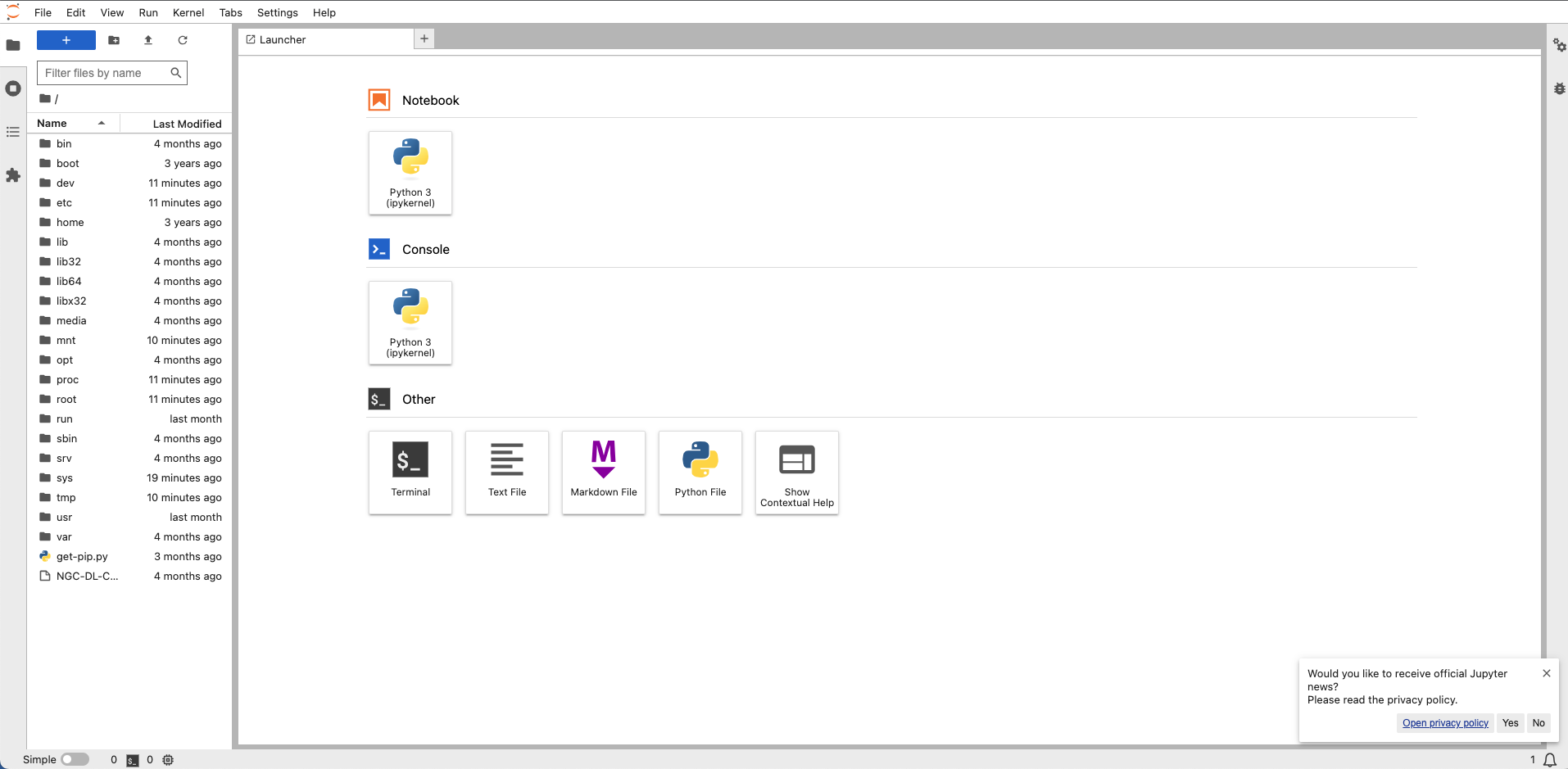
Task: Click the root folder breadcrumb icon
Action: [45, 98]
